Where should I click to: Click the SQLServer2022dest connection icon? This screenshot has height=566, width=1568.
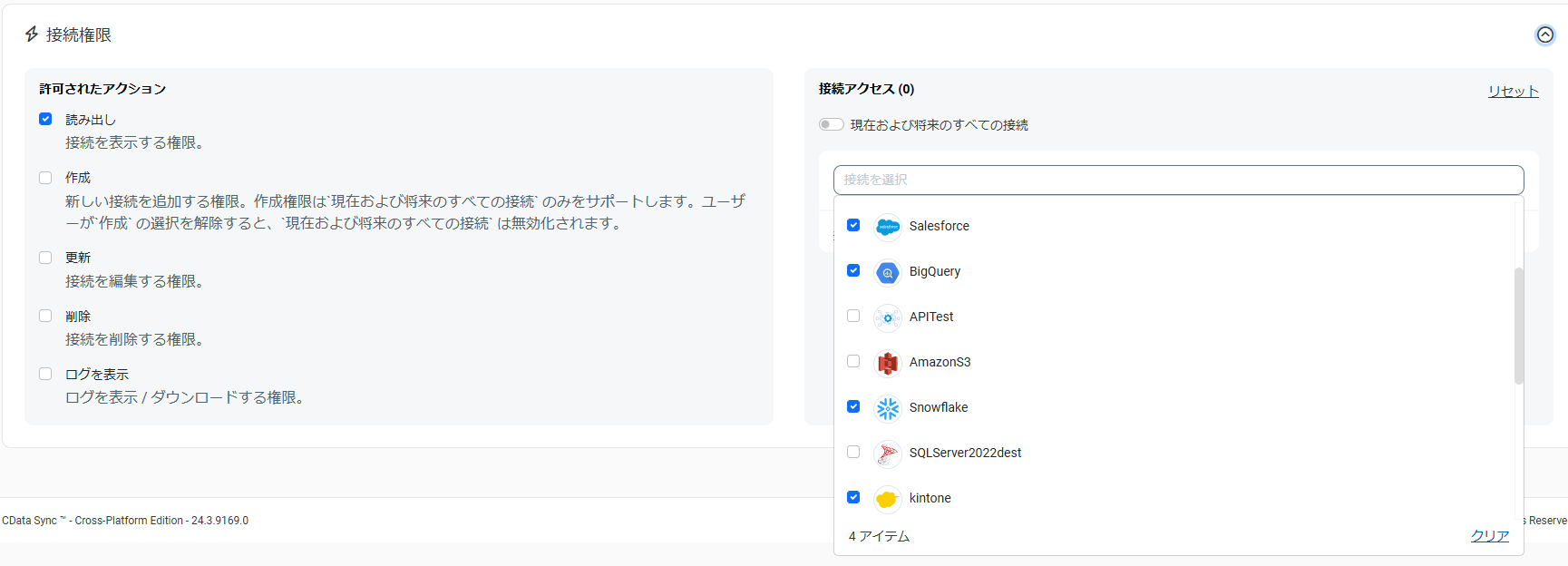point(887,454)
